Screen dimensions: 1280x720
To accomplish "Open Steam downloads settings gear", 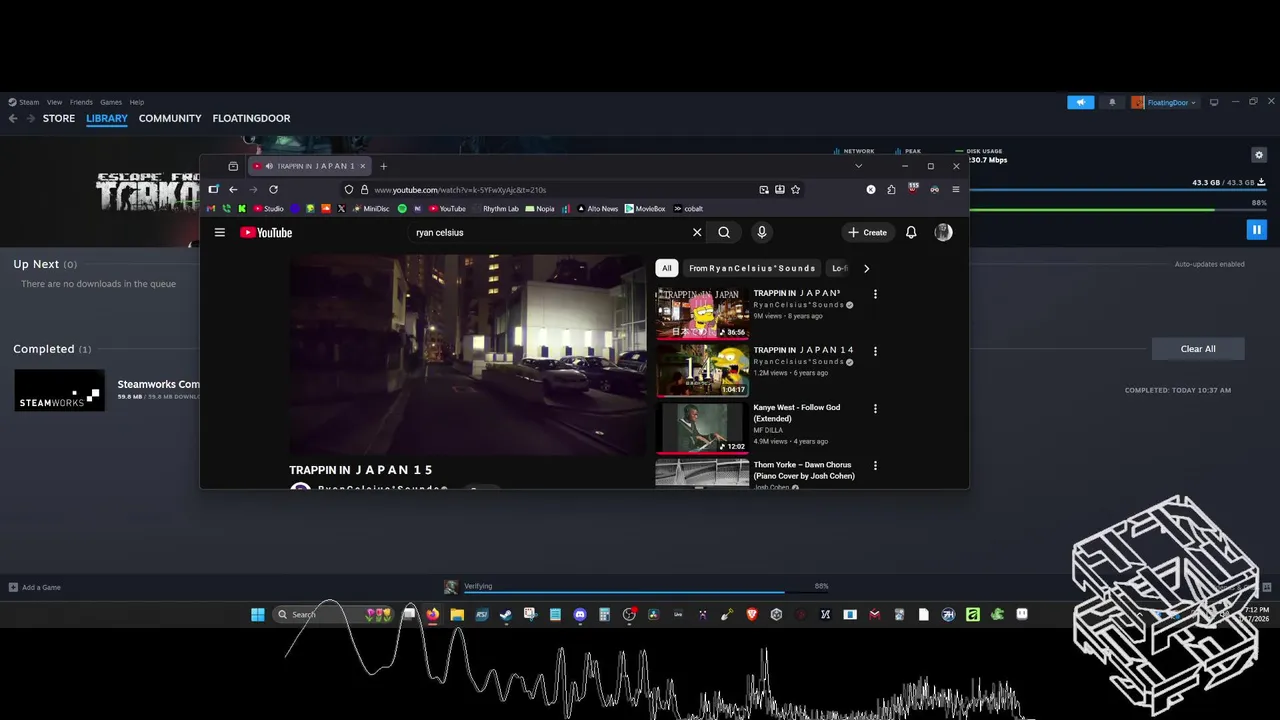I will pyautogui.click(x=1259, y=155).
